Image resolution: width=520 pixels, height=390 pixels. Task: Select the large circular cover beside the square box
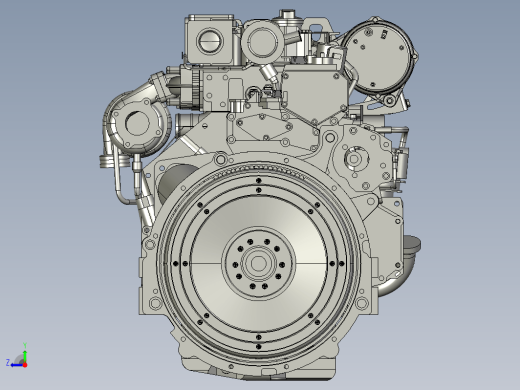coord(263,42)
